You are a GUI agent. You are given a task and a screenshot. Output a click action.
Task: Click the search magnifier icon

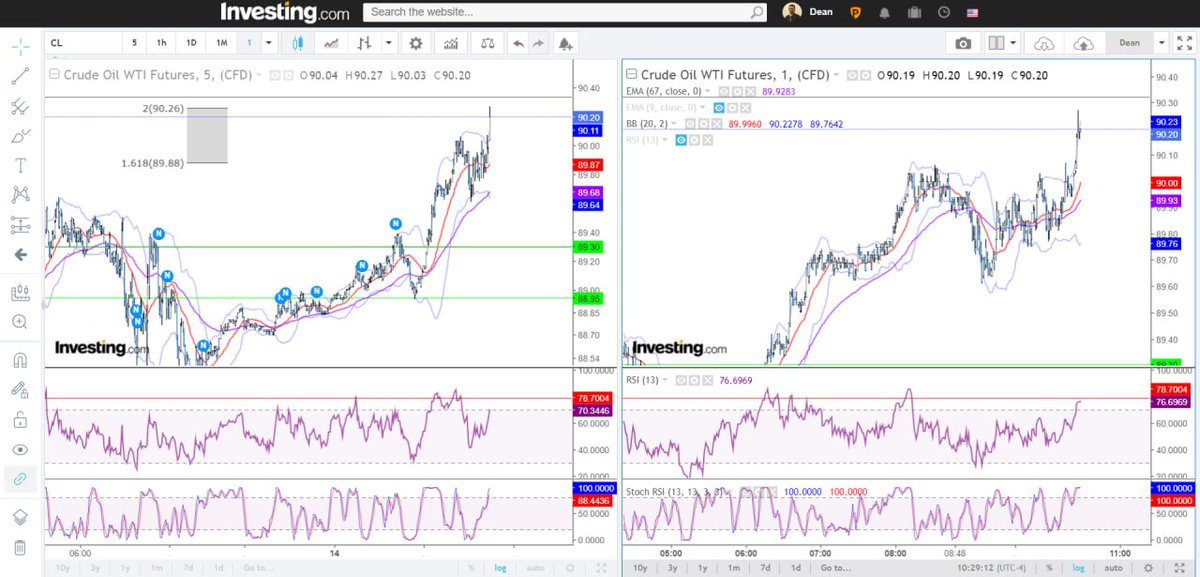tap(757, 12)
